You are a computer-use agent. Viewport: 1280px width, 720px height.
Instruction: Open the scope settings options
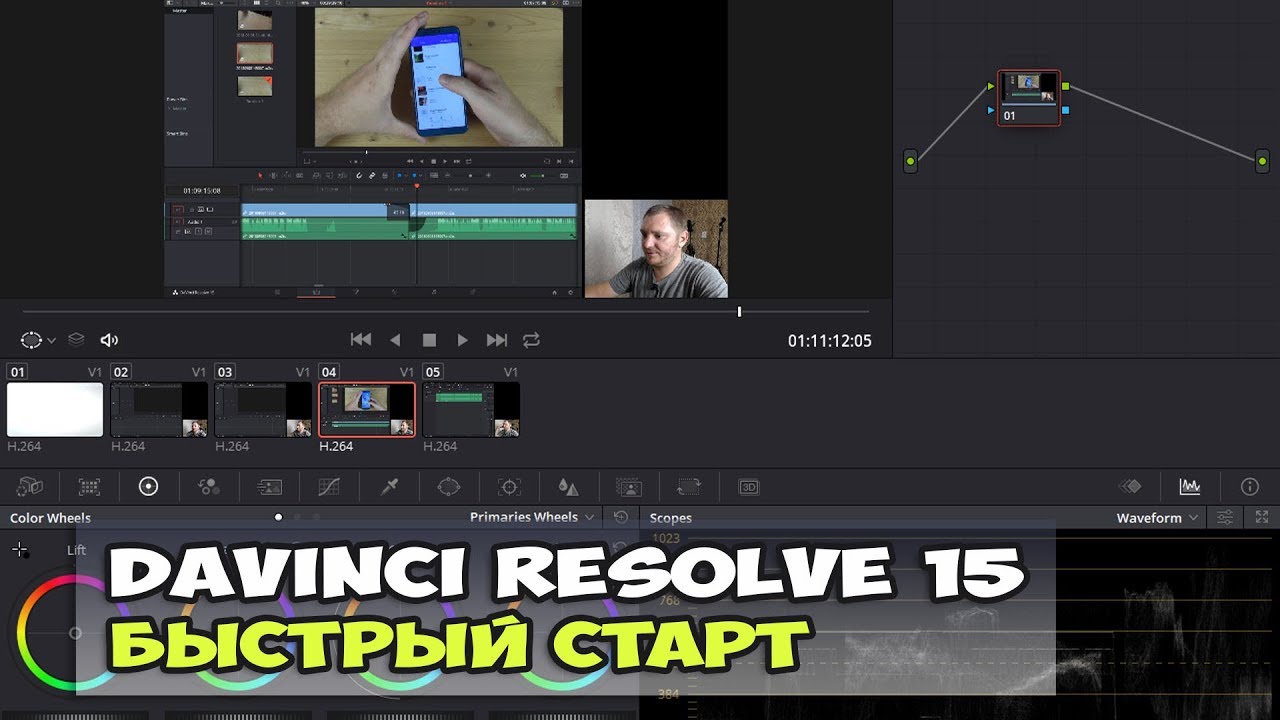coord(1225,517)
